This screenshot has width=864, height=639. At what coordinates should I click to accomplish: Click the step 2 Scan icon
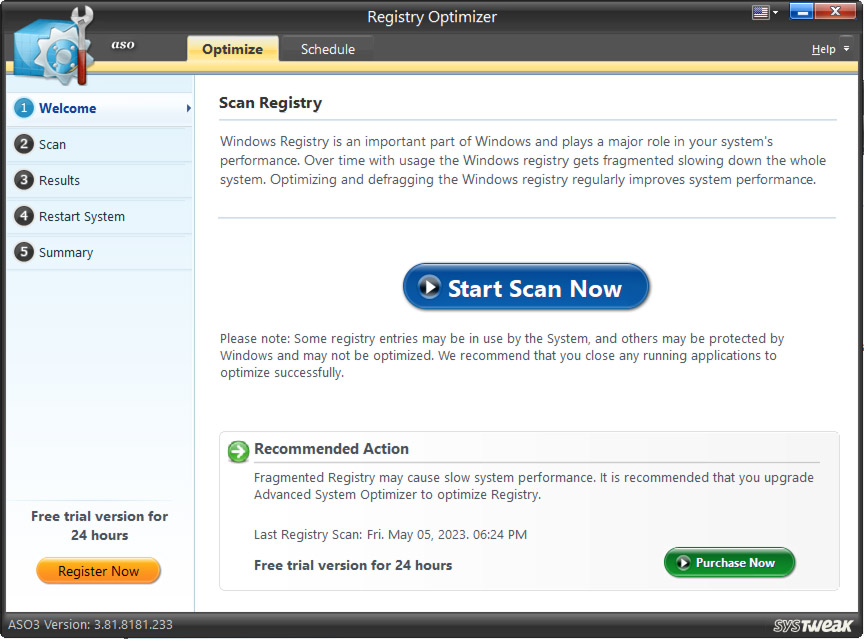click(x=23, y=145)
